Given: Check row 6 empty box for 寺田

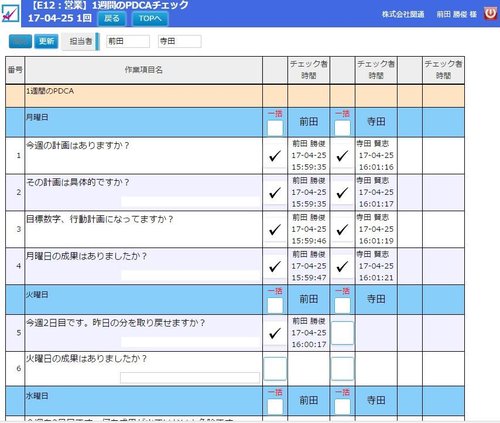Looking at the screenshot, I should click(x=342, y=369).
